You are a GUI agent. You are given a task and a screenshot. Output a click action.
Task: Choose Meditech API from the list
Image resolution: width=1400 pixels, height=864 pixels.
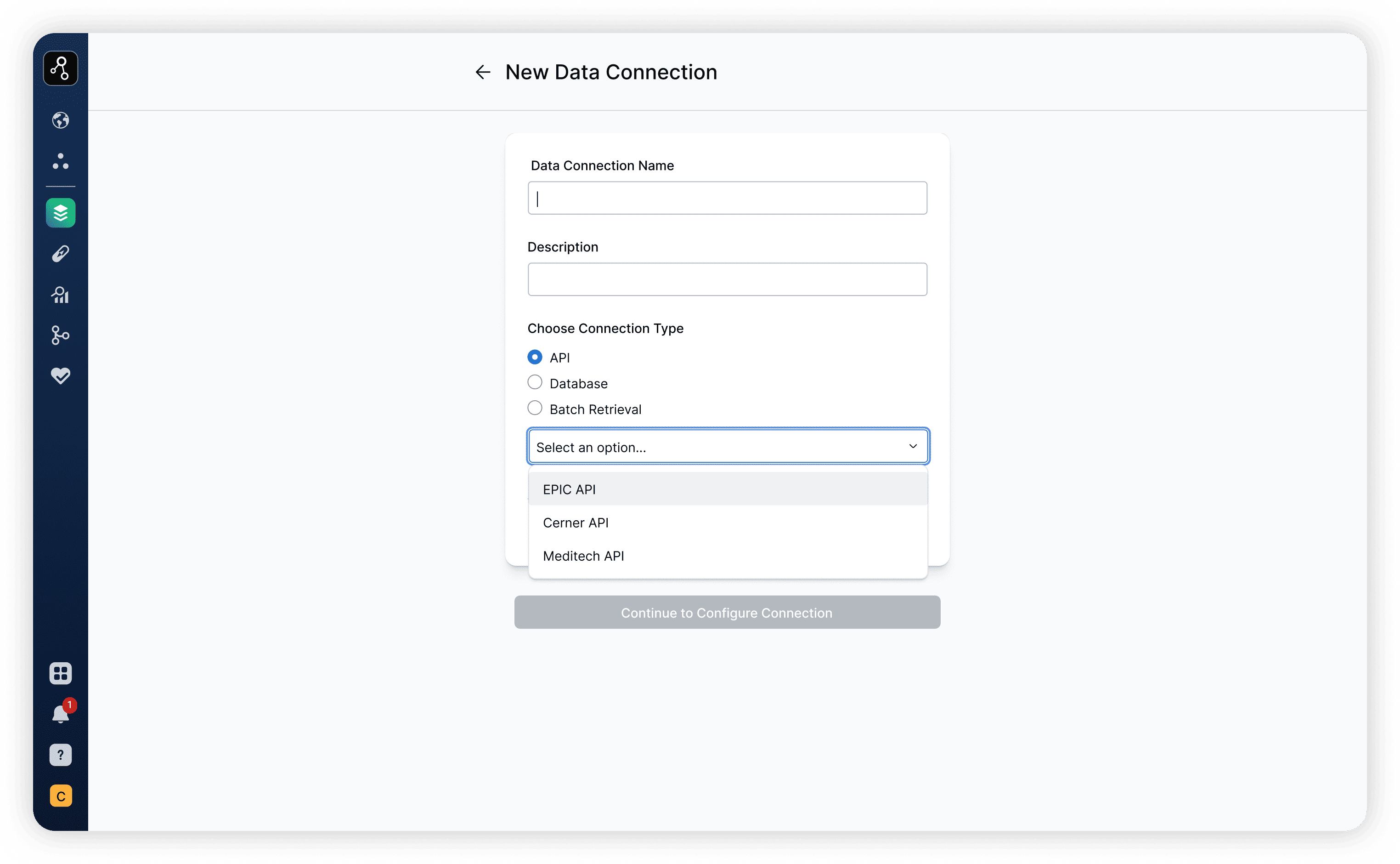[x=728, y=556]
